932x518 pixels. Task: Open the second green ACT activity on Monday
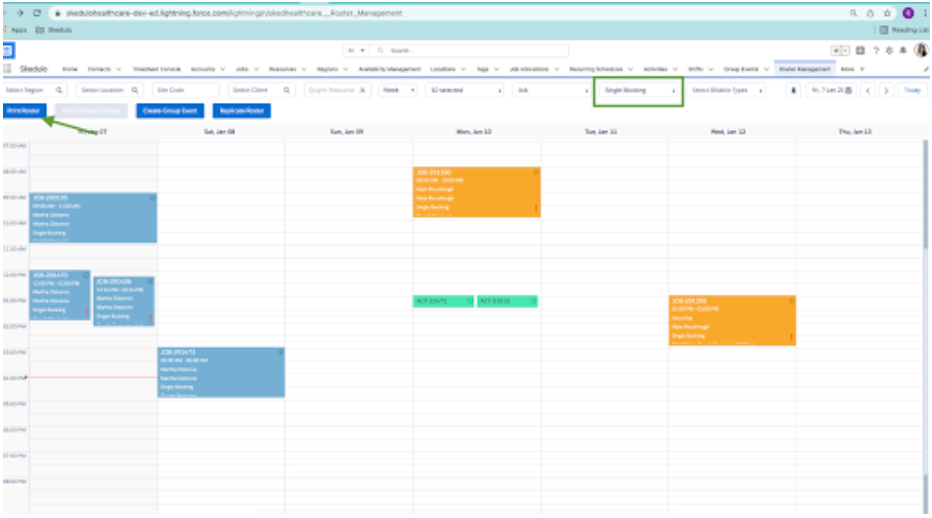507,302
